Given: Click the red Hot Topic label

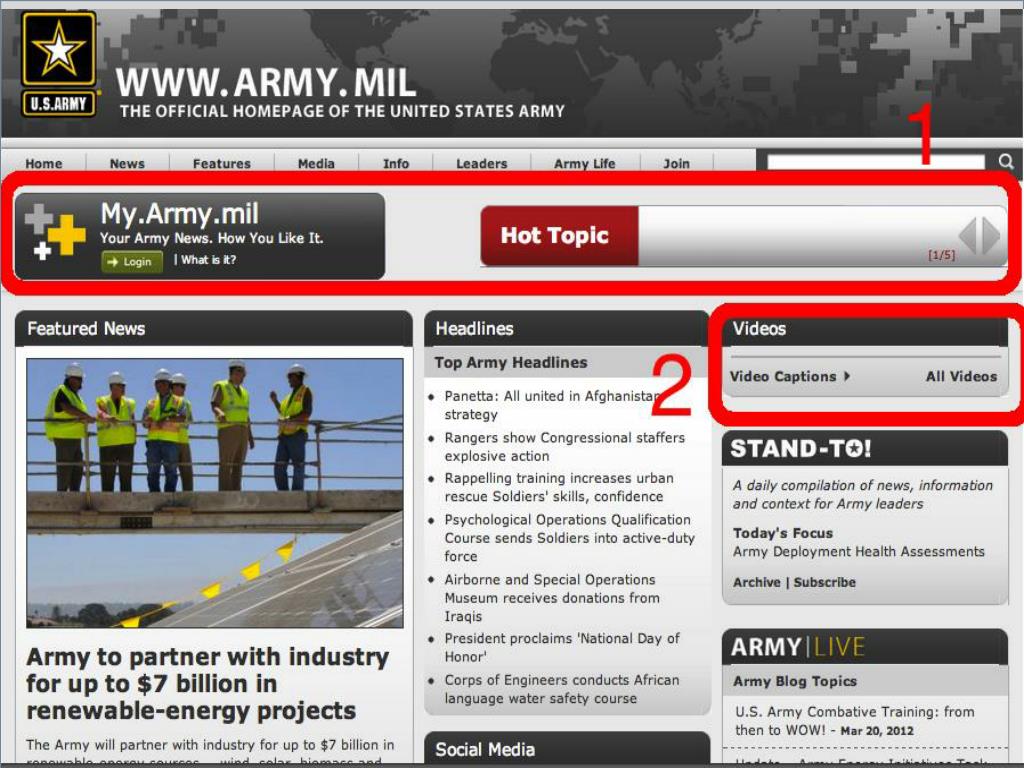Looking at the screenshot, I should pos(559,236).
